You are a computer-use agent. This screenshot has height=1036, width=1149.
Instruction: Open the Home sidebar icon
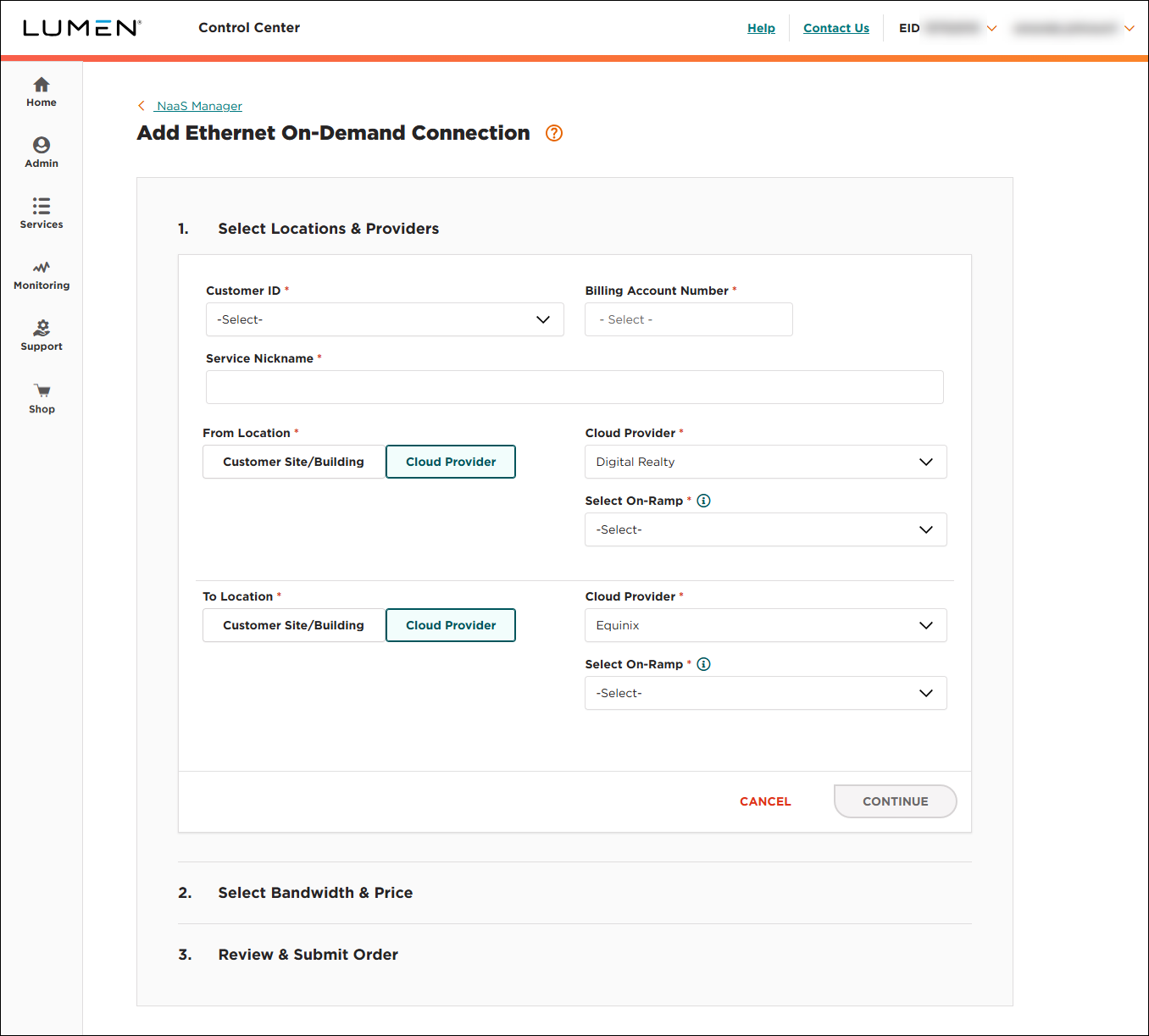[42, 85]
